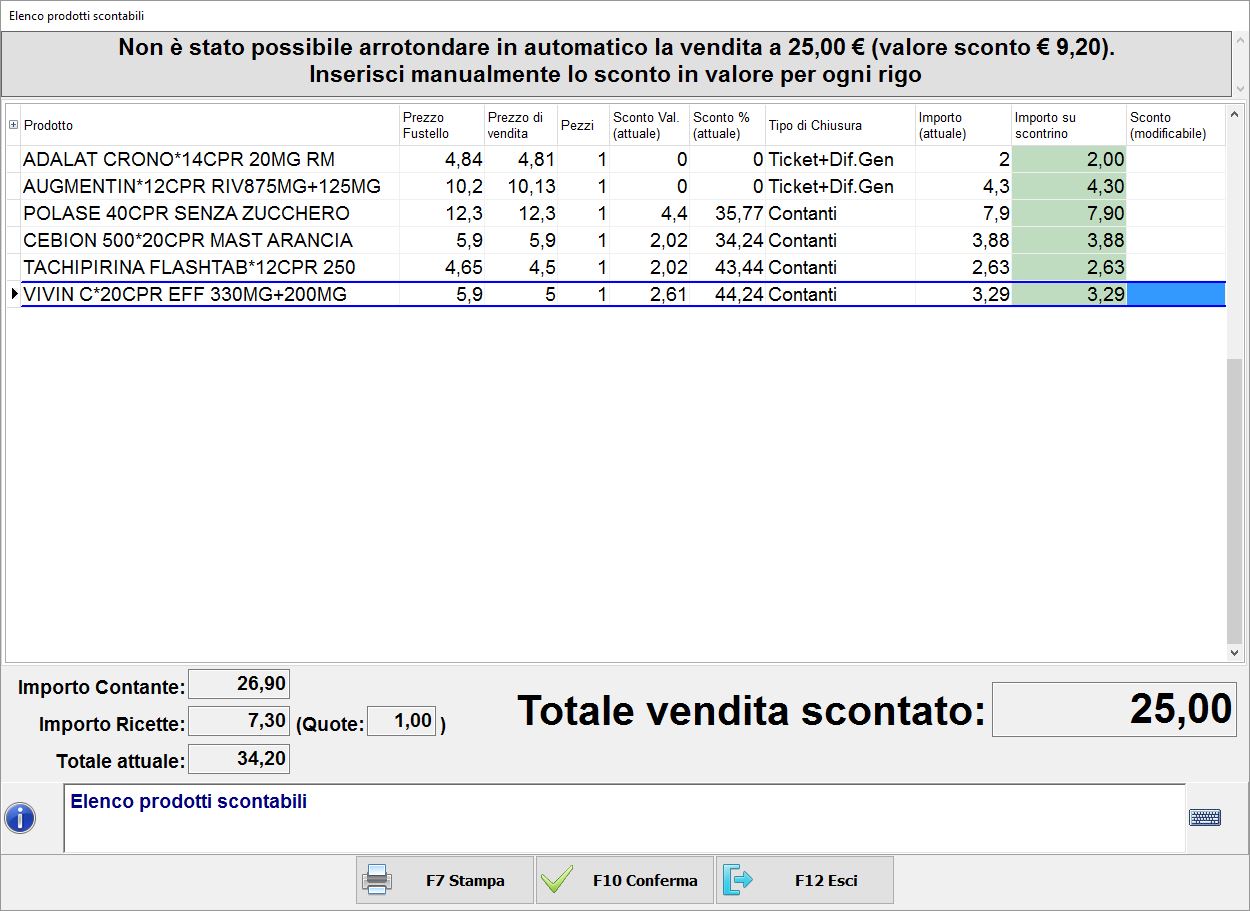Click the Sconto modificabile cell for POLASE
The height and width of the screenshot is (911, 1250).
coord(1176,214)
